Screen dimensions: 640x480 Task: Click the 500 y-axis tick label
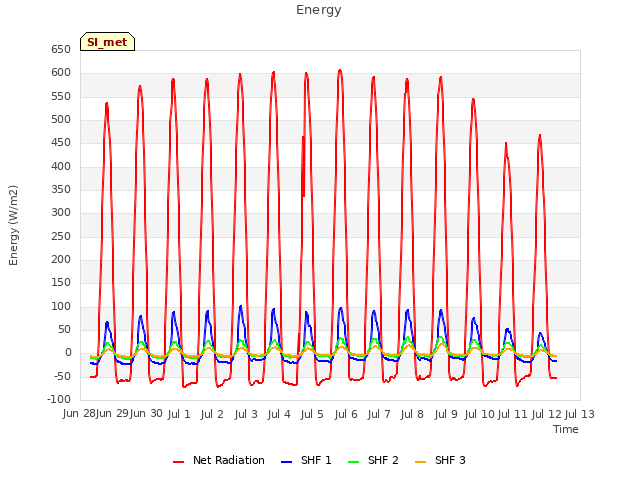[x=61, y=120]
